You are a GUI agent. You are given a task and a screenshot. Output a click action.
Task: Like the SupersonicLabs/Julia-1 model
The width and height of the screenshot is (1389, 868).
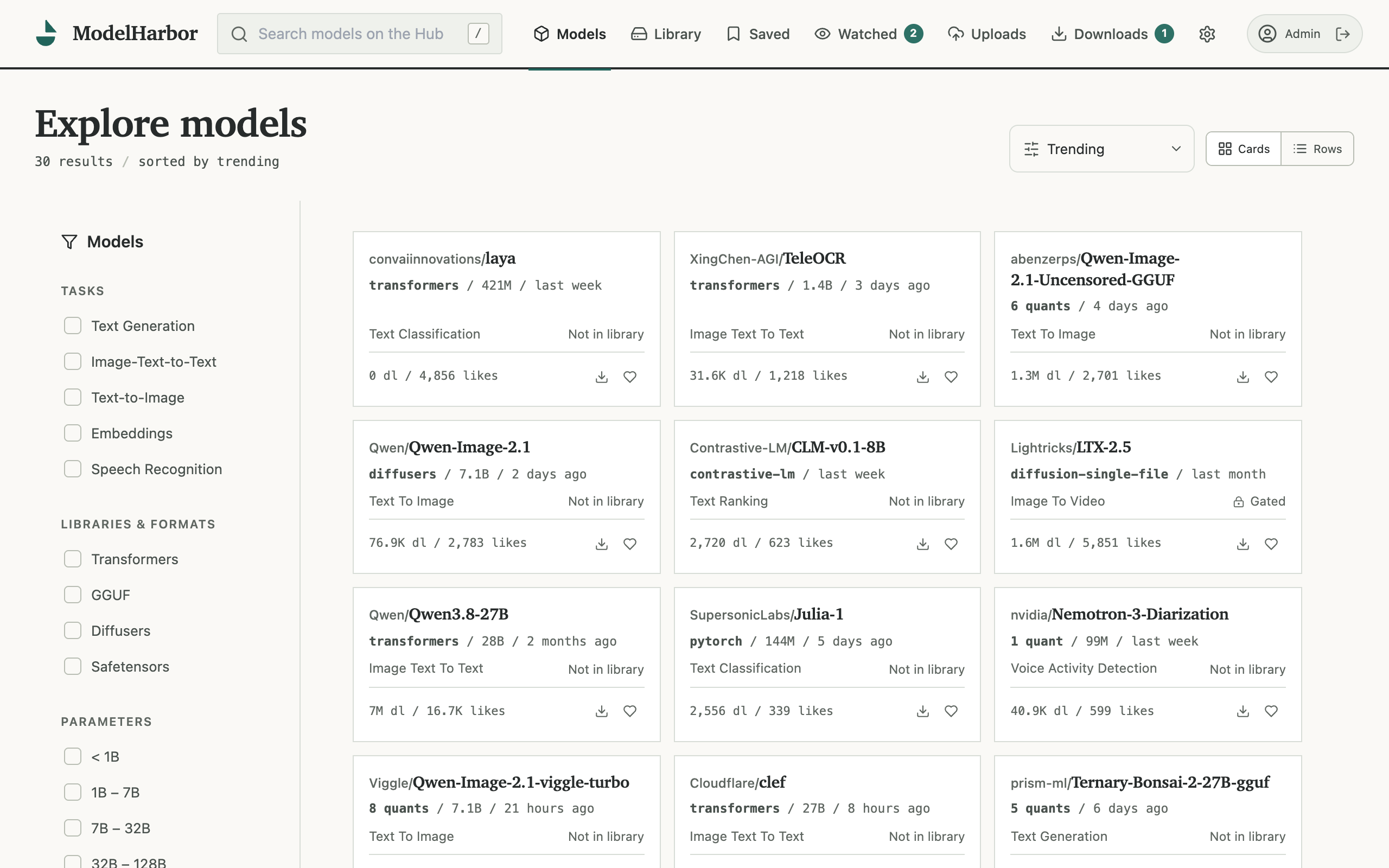tap(951, 711)
